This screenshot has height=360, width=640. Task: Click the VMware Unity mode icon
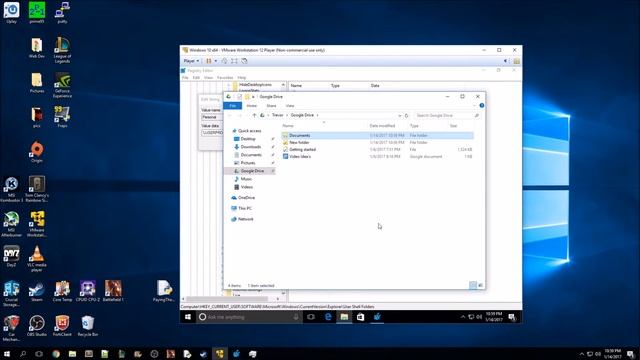pyautogui.click(x=244, y=61)
